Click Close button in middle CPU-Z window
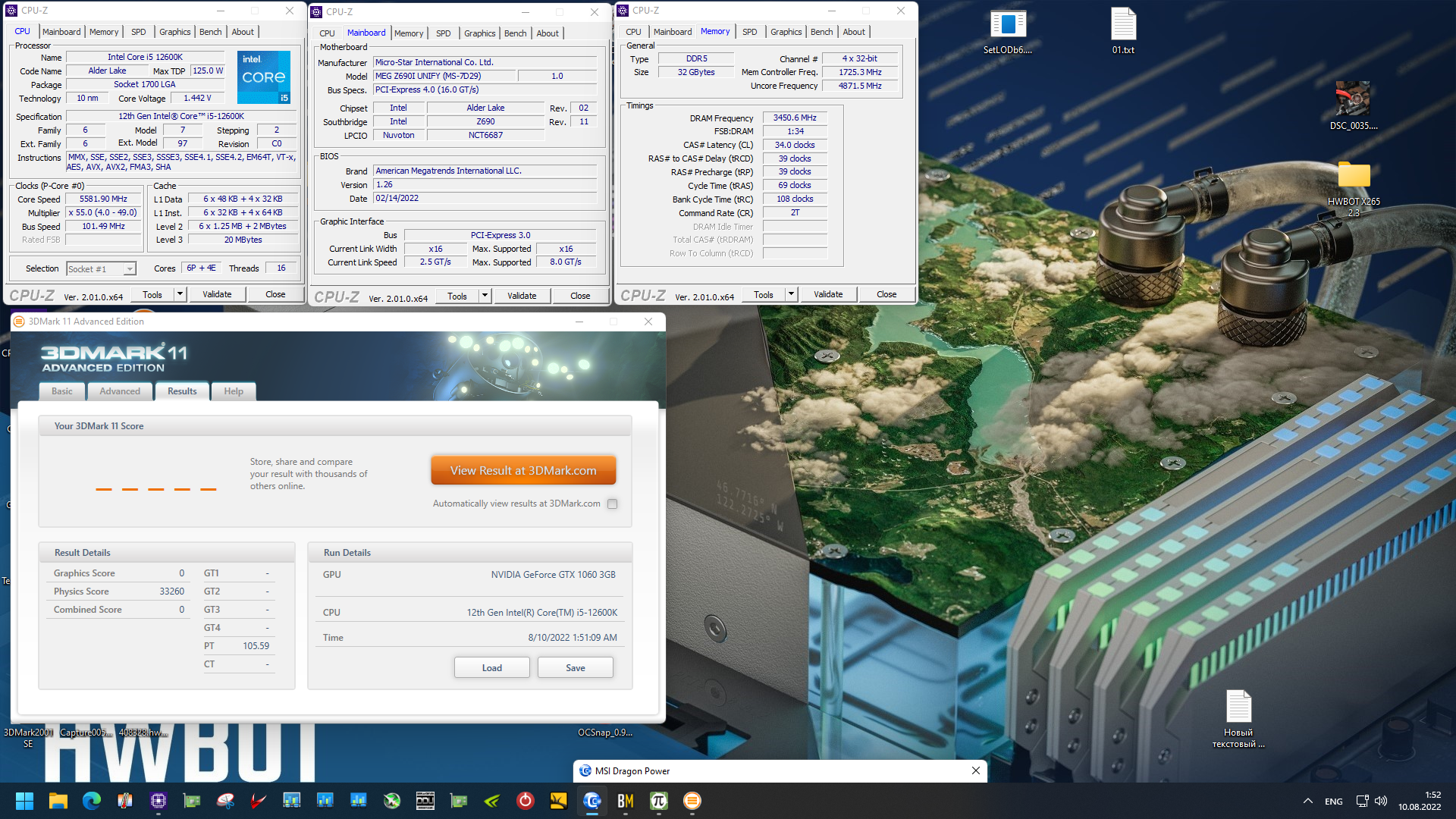 tap(580, 296)
